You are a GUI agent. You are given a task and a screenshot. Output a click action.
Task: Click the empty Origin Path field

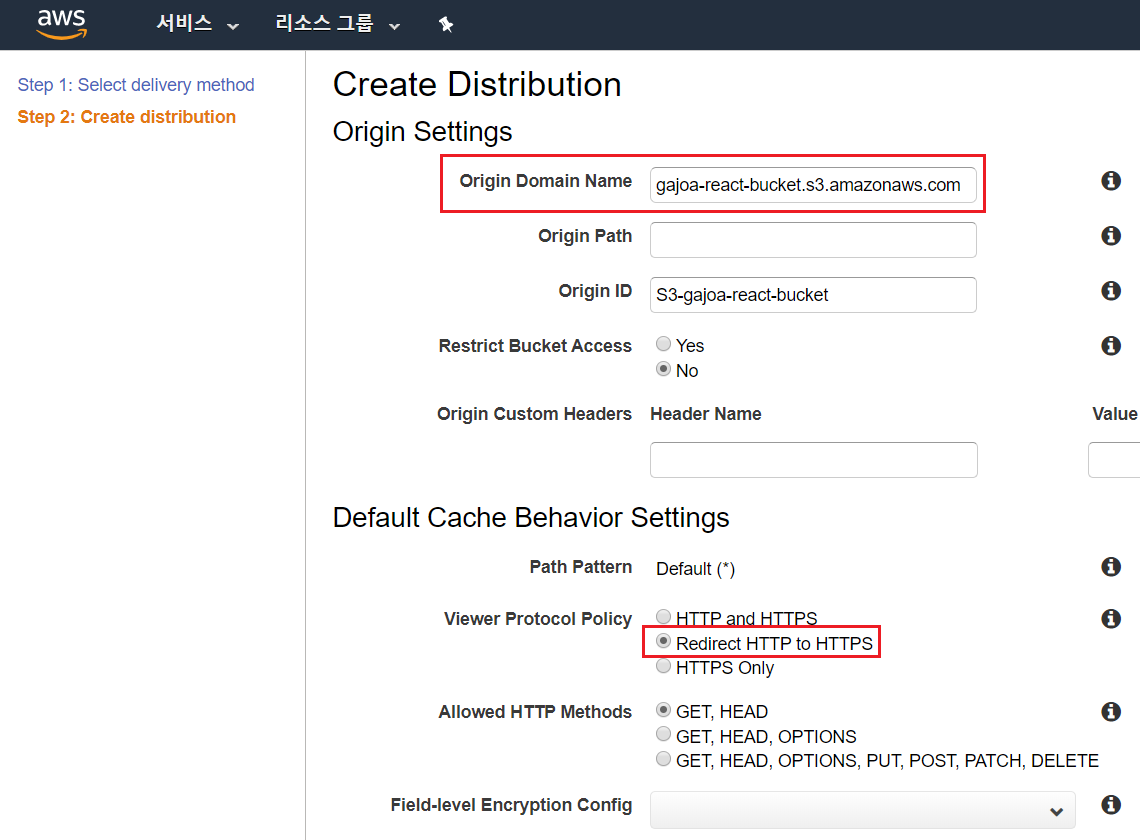click(x=813, y=240)
